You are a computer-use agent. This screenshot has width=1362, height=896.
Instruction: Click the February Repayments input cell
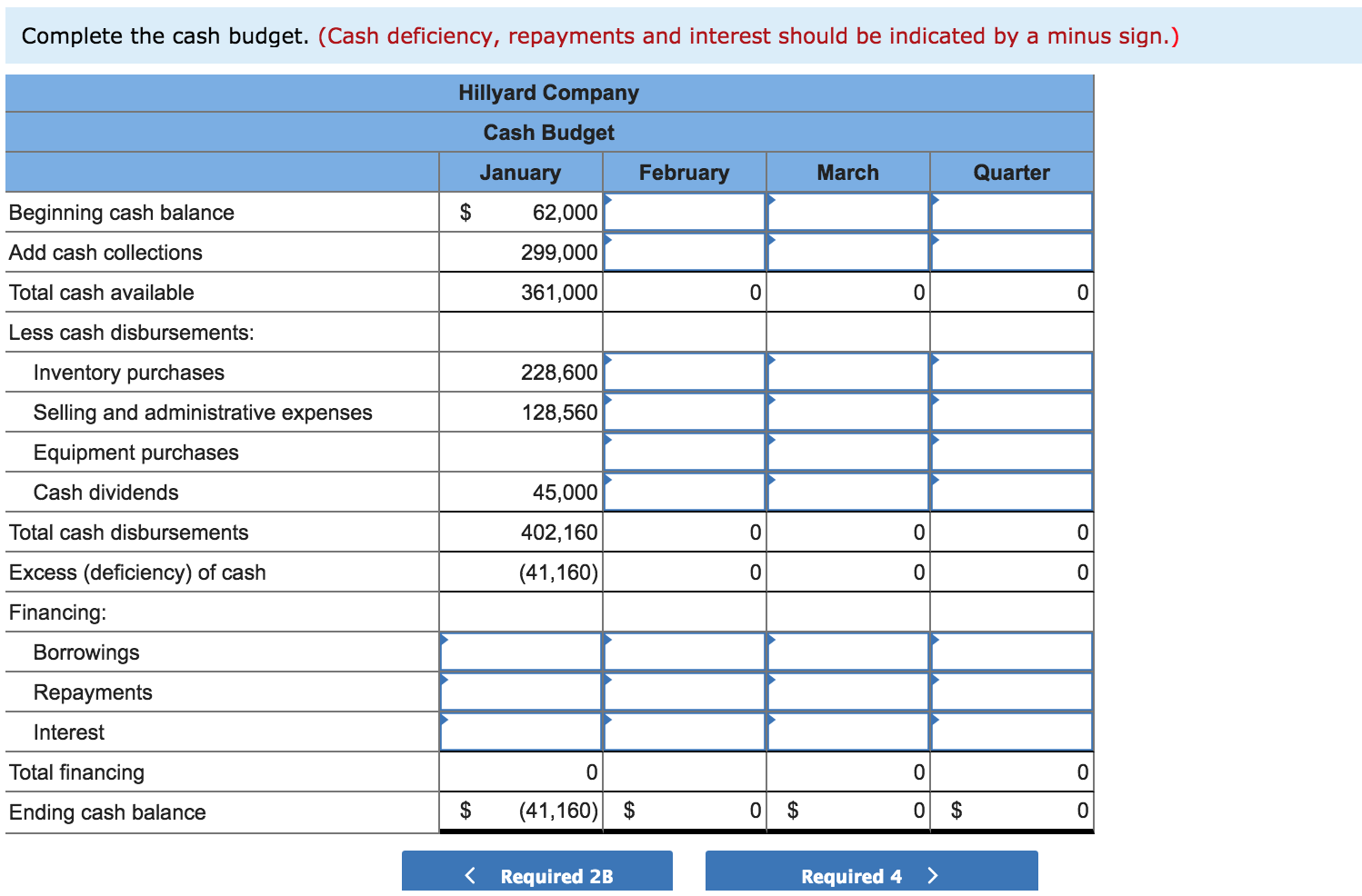684,692
